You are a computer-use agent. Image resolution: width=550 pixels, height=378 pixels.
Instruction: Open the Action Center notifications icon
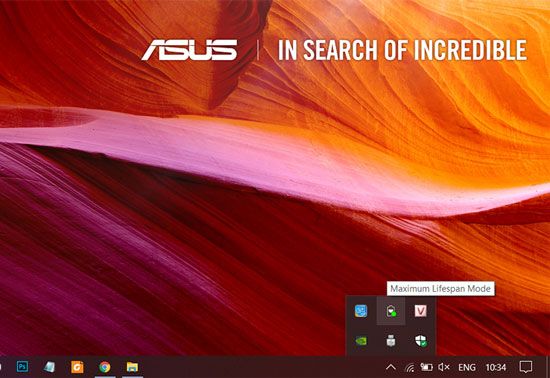pyautogui.click(x=525, y=367)
